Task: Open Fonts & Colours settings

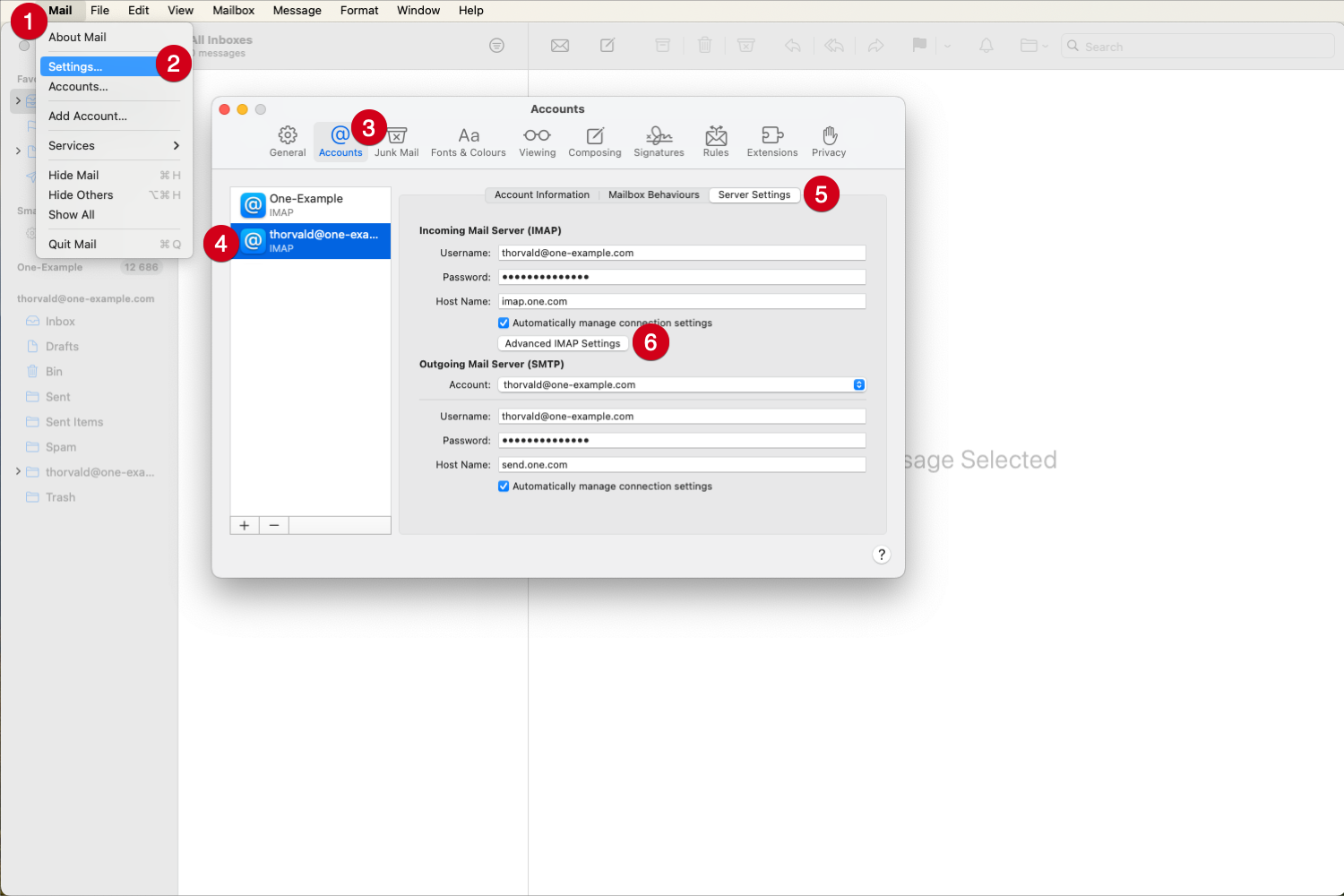Action: point(468,141)
